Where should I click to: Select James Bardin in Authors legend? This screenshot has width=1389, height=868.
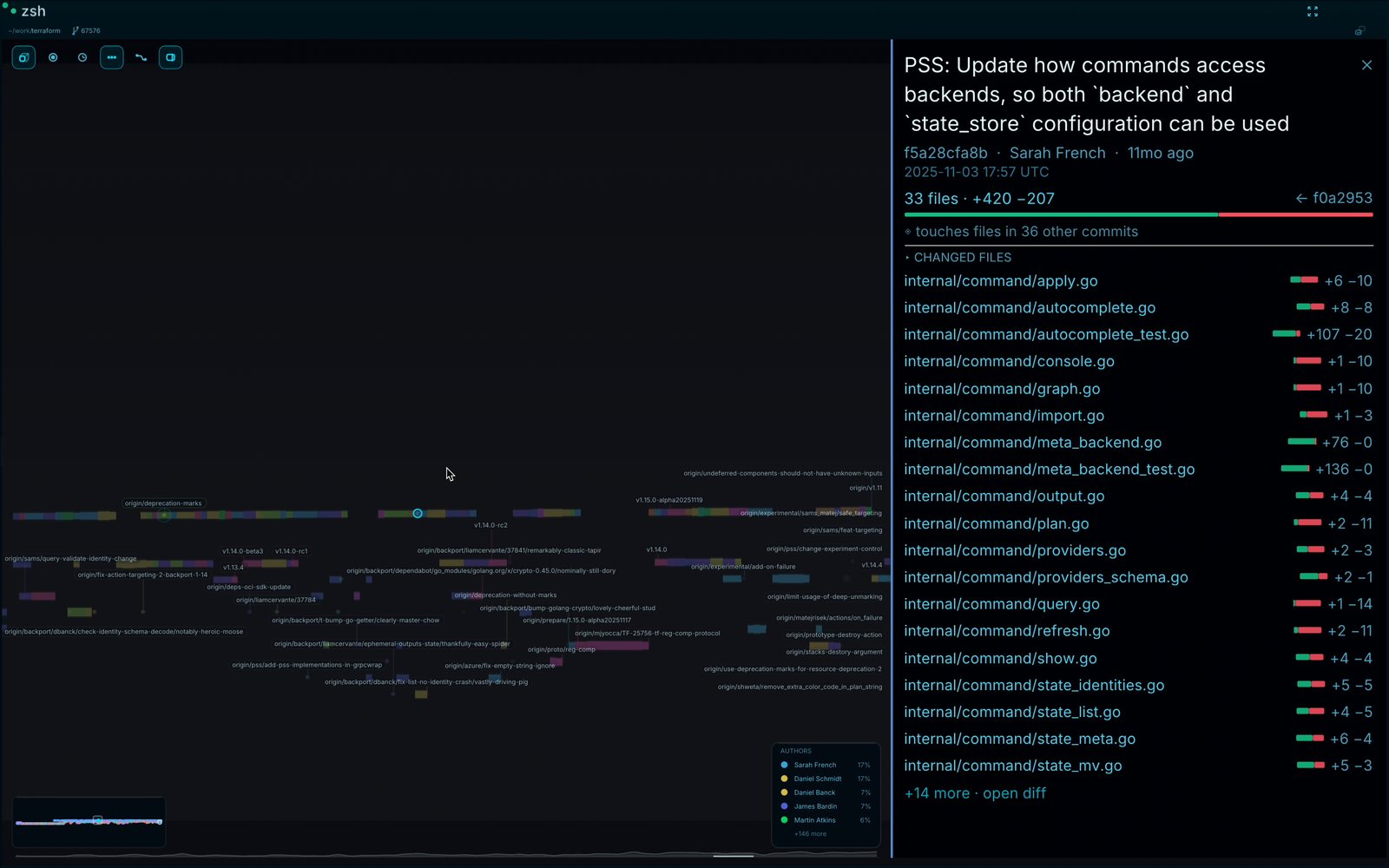[x=825, y=806]
